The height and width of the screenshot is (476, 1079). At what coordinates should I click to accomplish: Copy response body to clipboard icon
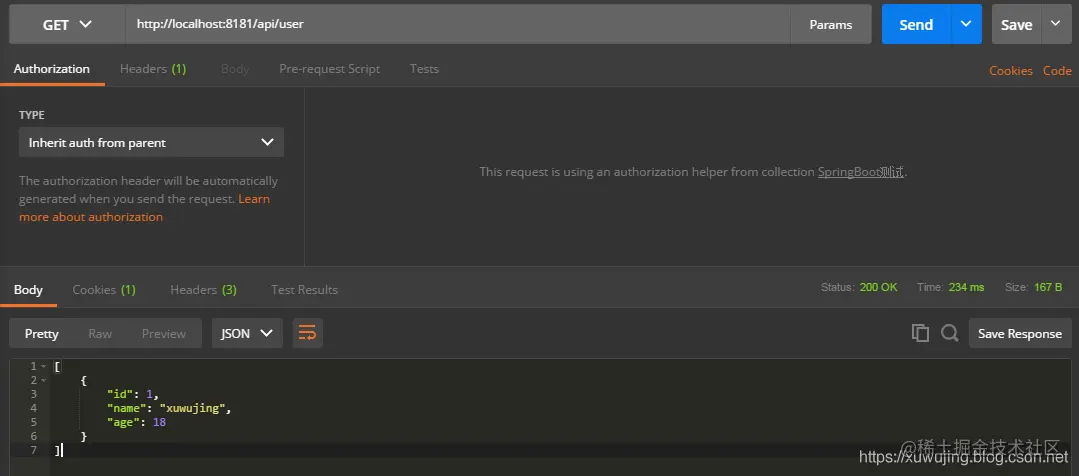[x=920, y=333]
